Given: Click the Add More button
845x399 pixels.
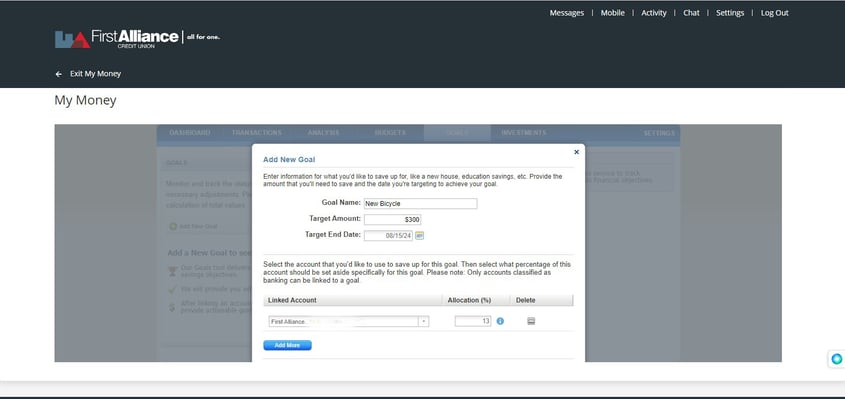Looking at the screenshot, I should pyautogui.click(x=287, y=345).
